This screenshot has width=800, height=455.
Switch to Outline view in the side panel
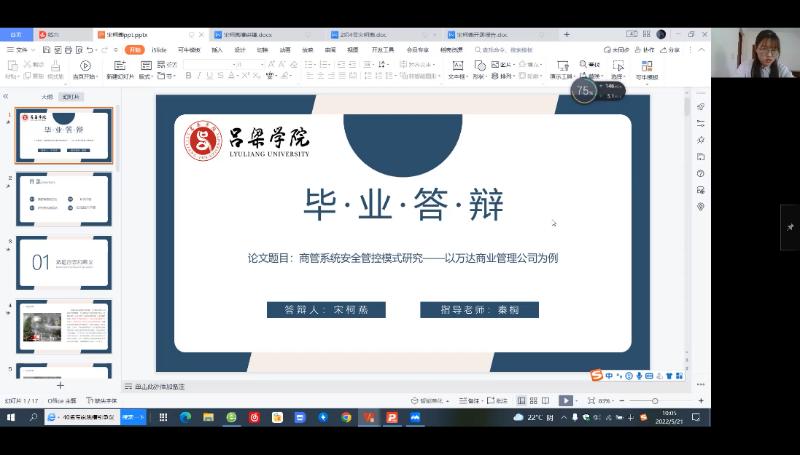tap(46, 97)
